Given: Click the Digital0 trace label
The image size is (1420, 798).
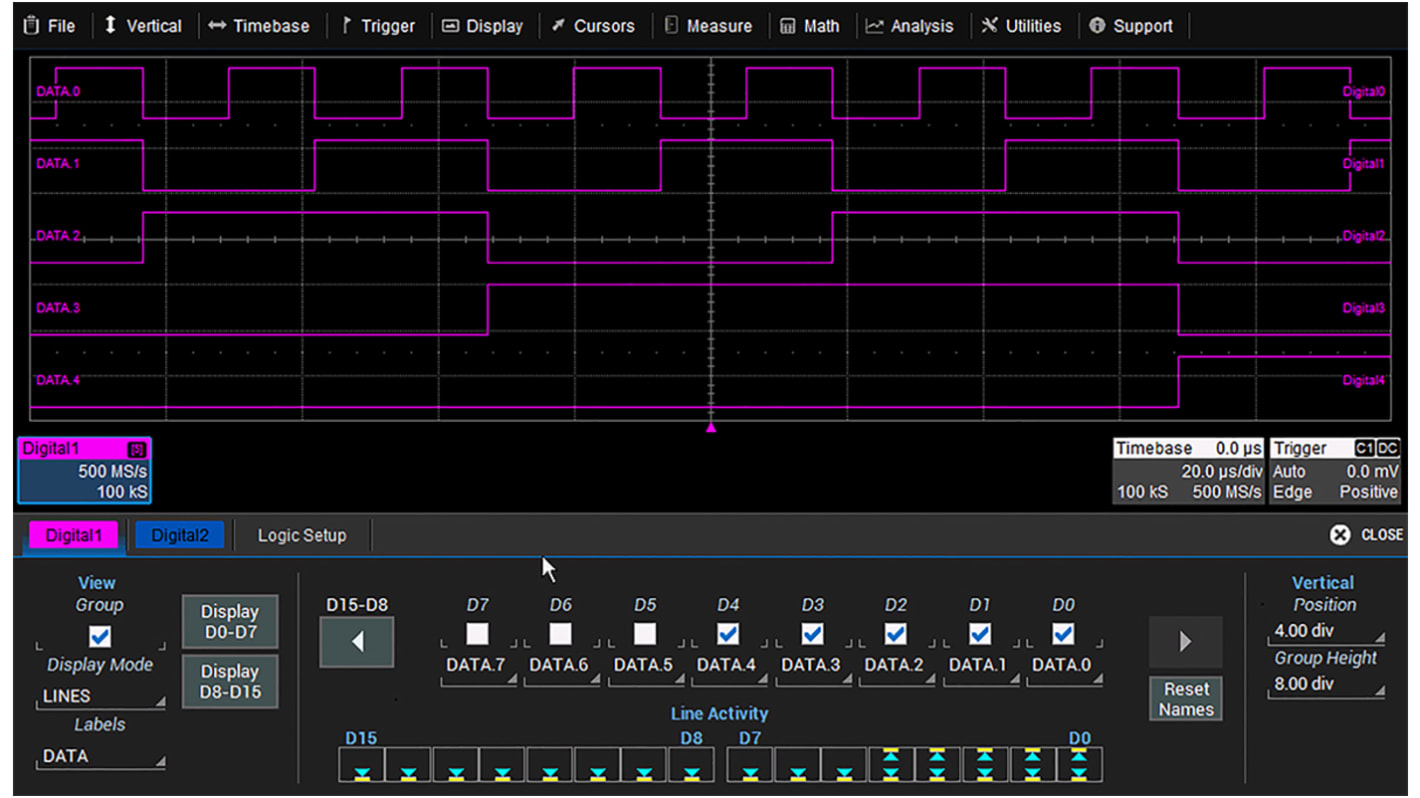Looking at the screenshot, I should (x=1364, y=91).
